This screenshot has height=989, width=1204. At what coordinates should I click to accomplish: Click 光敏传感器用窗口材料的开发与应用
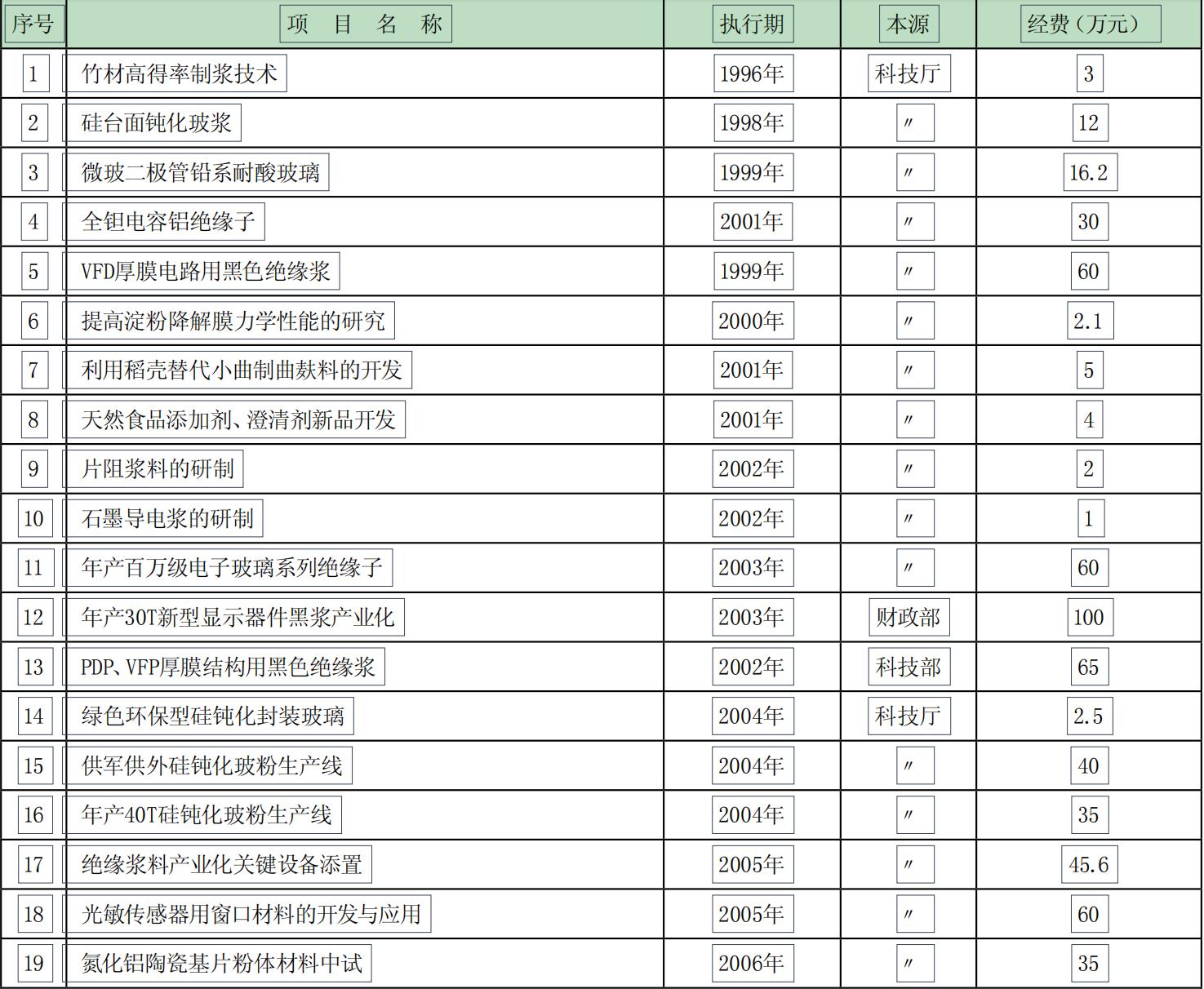click(x=247, y=914)
